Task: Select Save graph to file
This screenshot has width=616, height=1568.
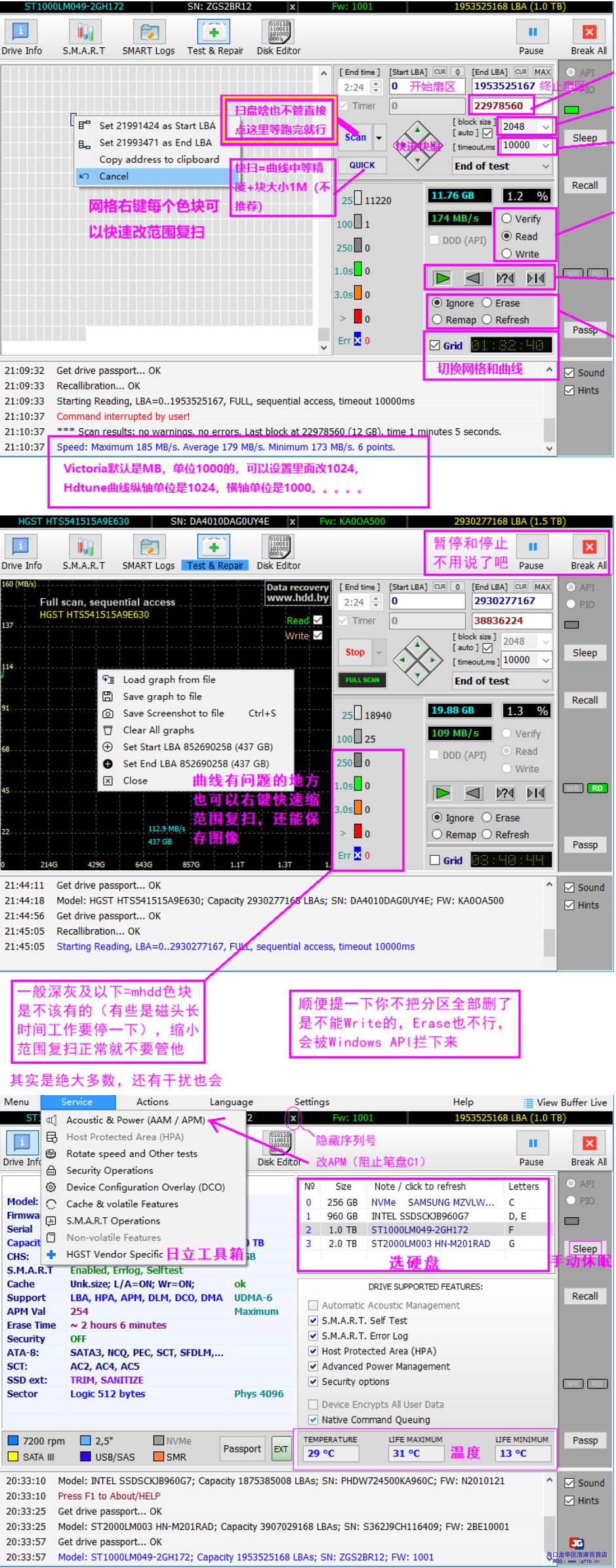Action: (162, 696)
